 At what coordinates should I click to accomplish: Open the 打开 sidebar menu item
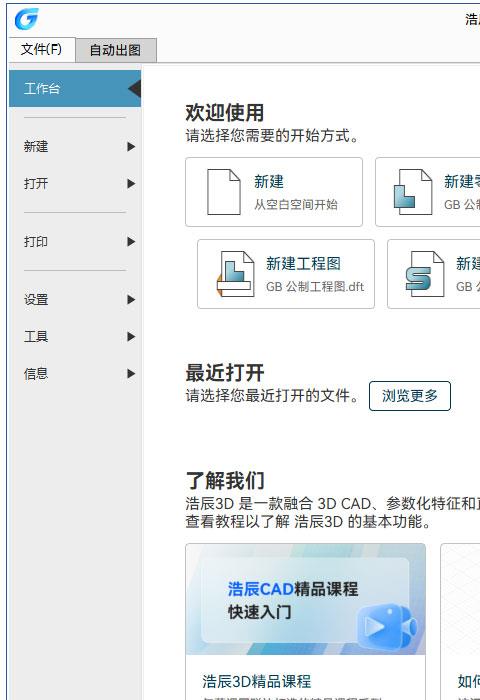[x=75, y=183]
